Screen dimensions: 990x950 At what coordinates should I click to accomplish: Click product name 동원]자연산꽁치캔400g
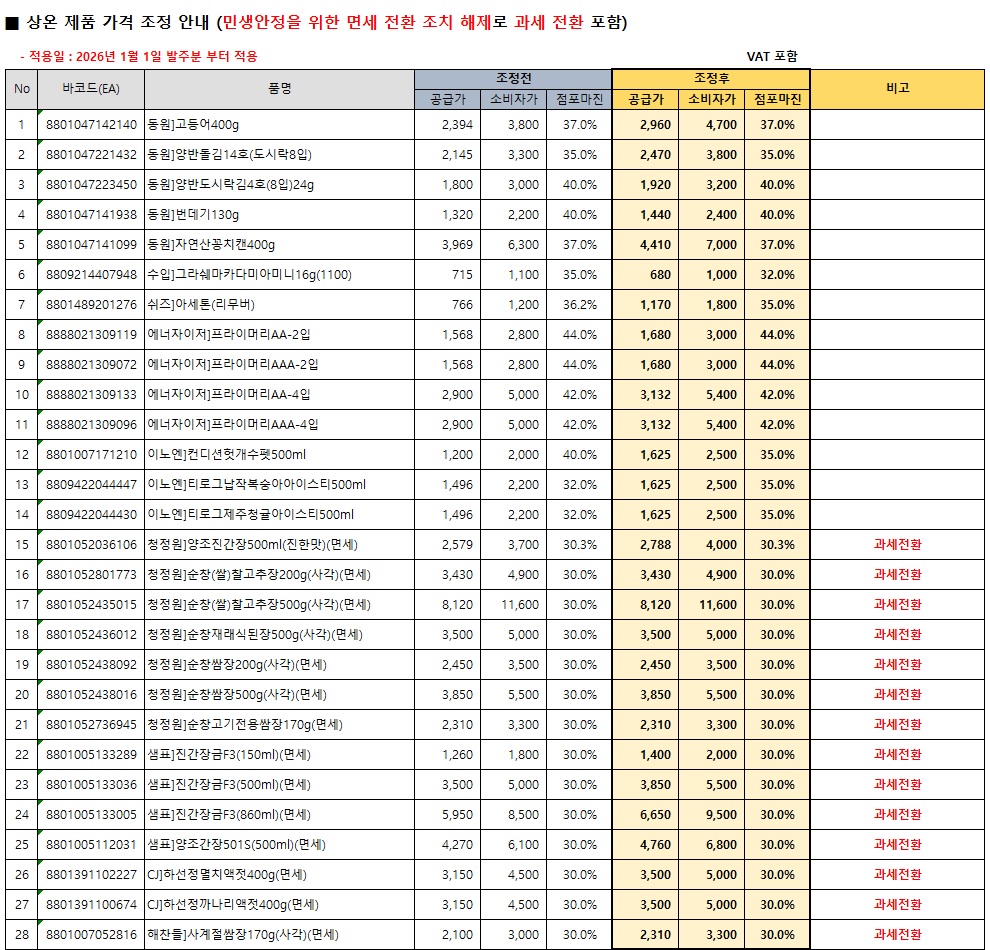pos(211,245)
